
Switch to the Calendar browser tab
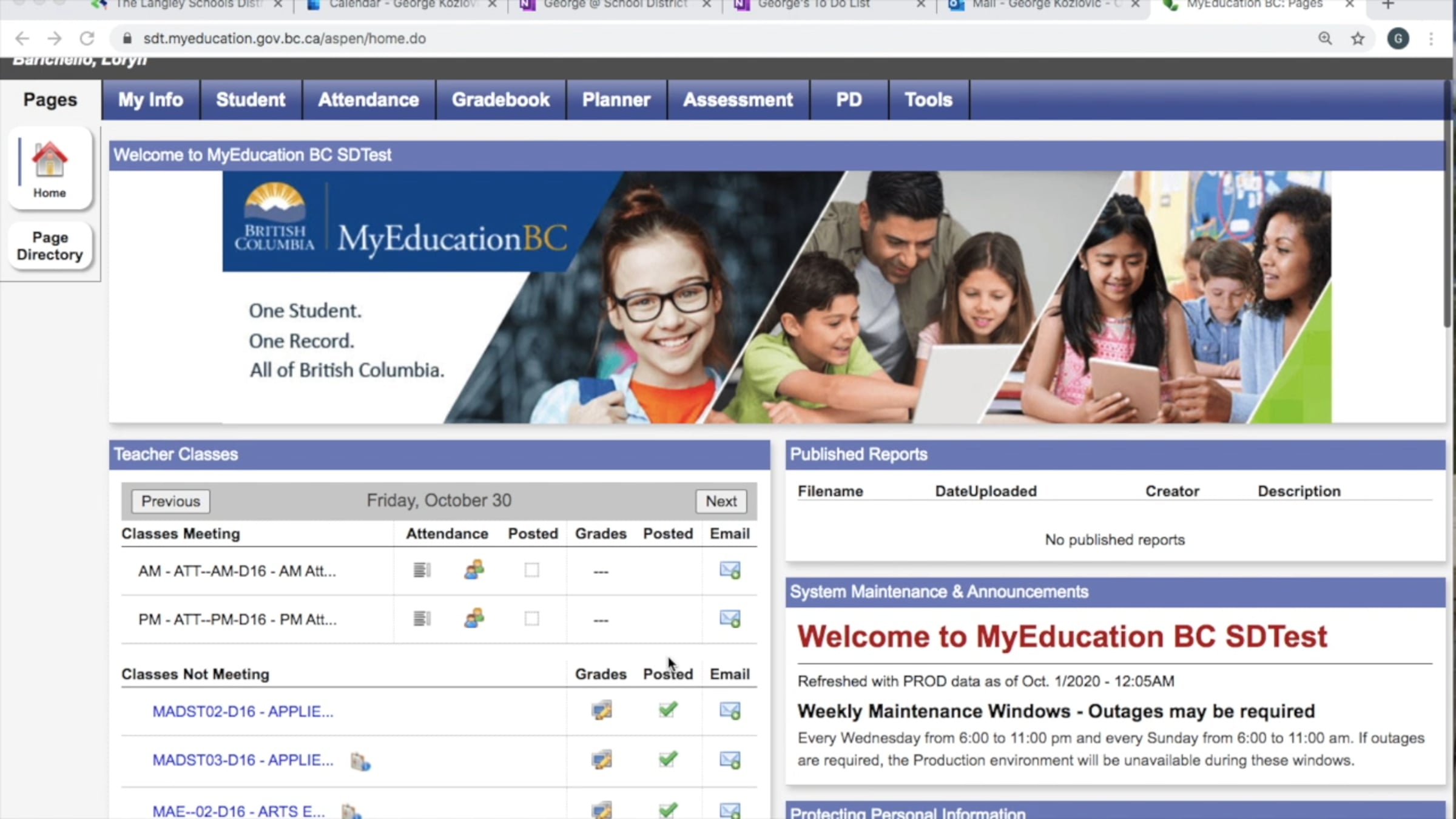(403, 5)
